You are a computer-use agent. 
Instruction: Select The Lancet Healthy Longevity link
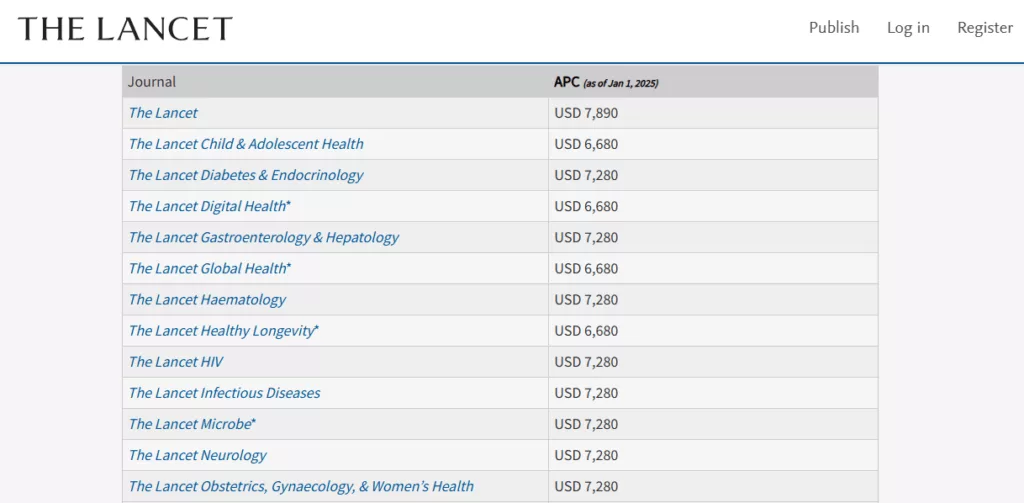221,330
